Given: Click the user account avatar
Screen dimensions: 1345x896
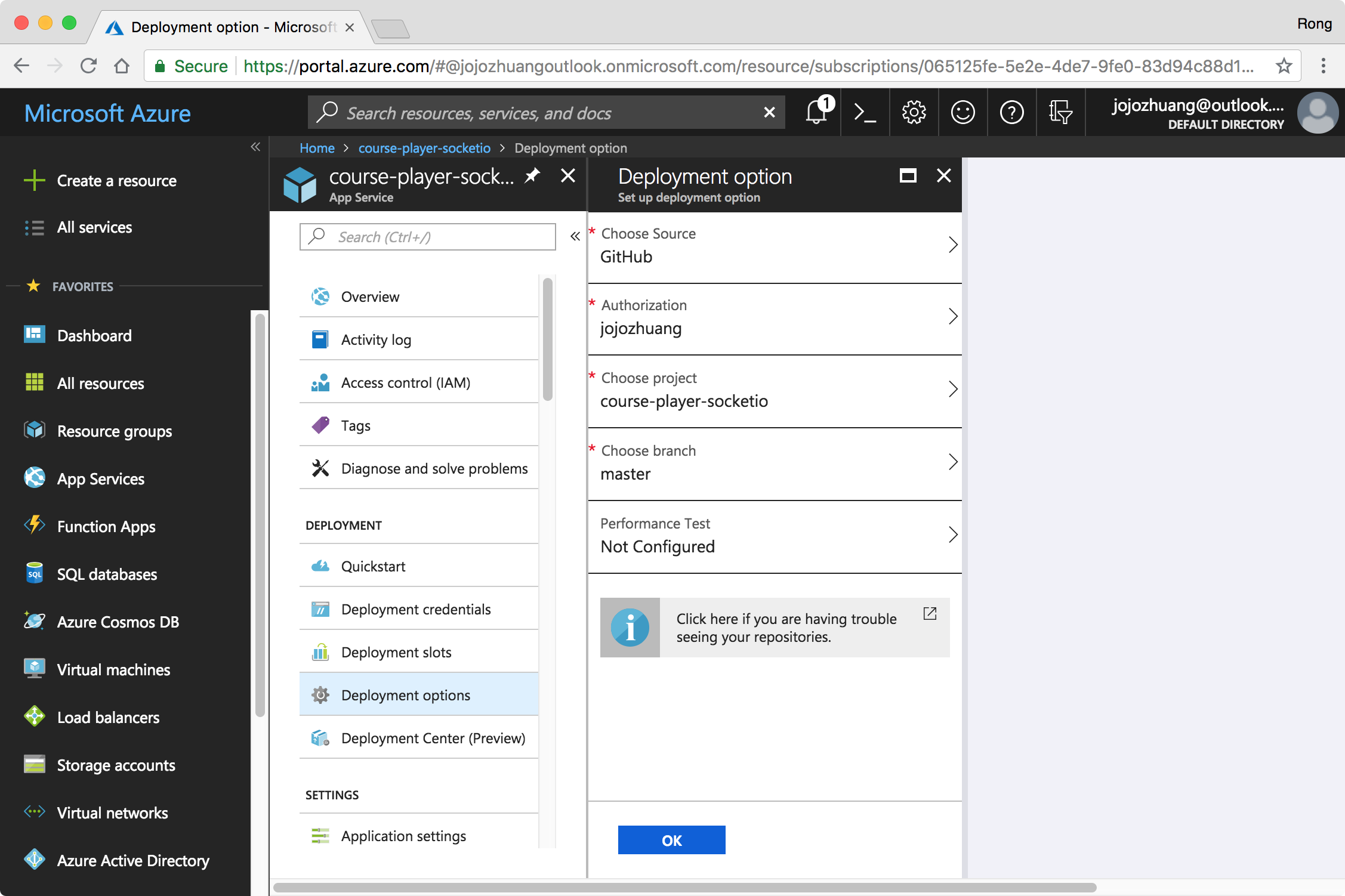Looking at the screenshot, I should [1318, 112].
